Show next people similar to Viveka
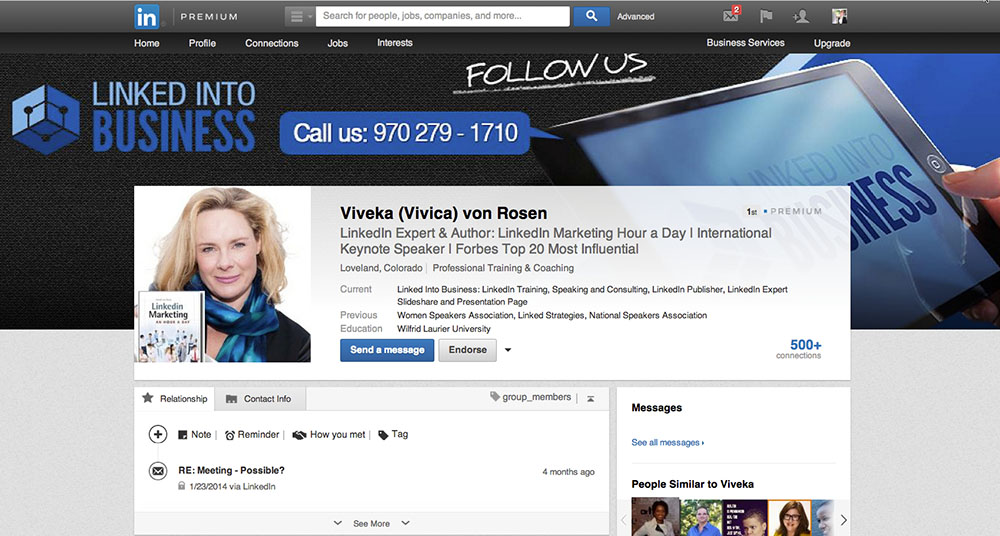This screenshot has width=1000, height=536. 843,520
